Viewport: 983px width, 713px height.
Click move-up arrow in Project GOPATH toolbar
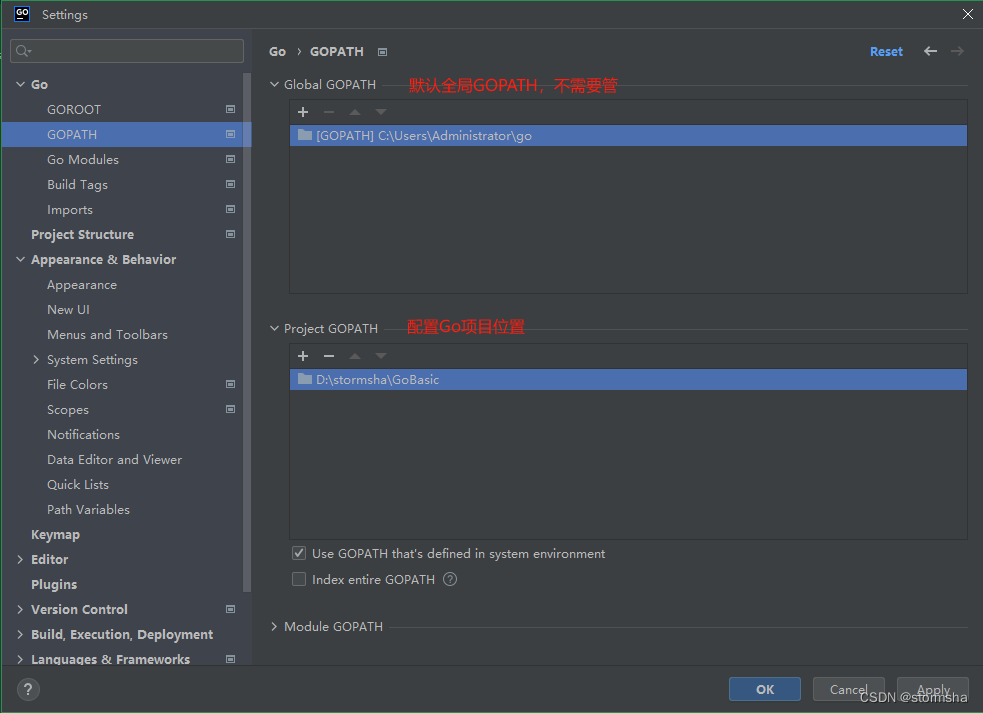click(355, 356)
